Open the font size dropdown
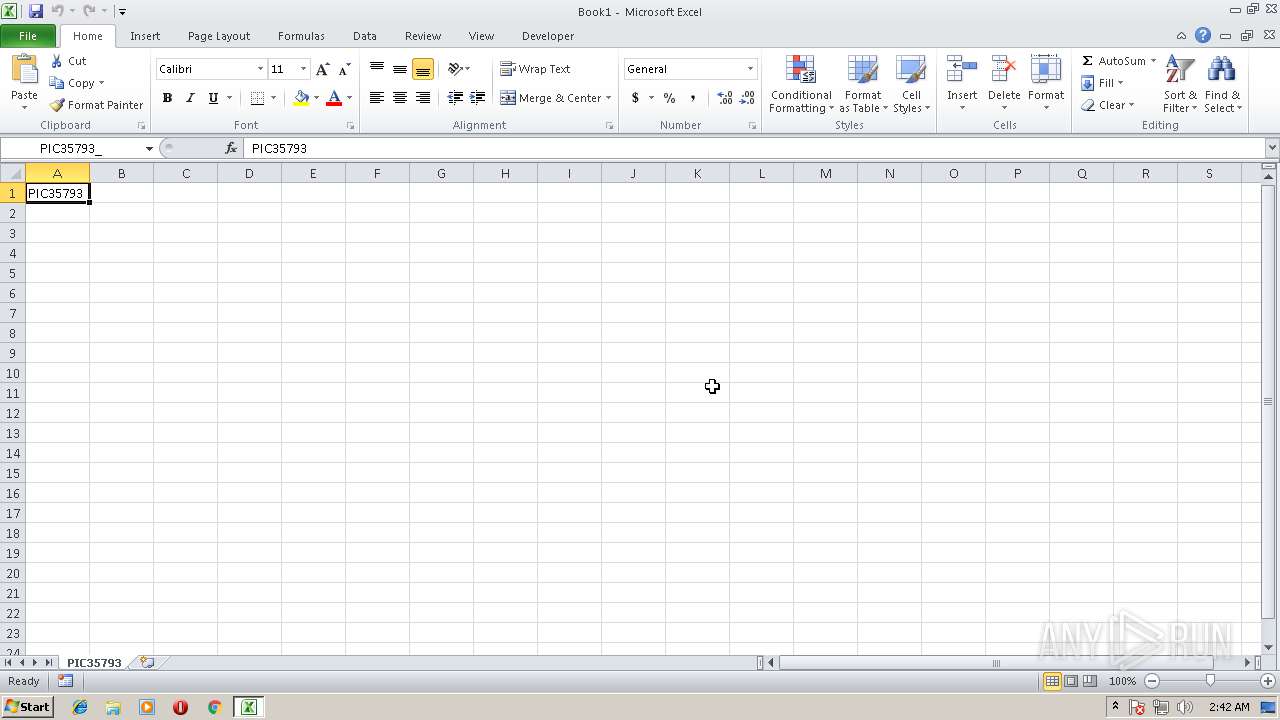The image size is (1280, 720). (x=303, y=69)
